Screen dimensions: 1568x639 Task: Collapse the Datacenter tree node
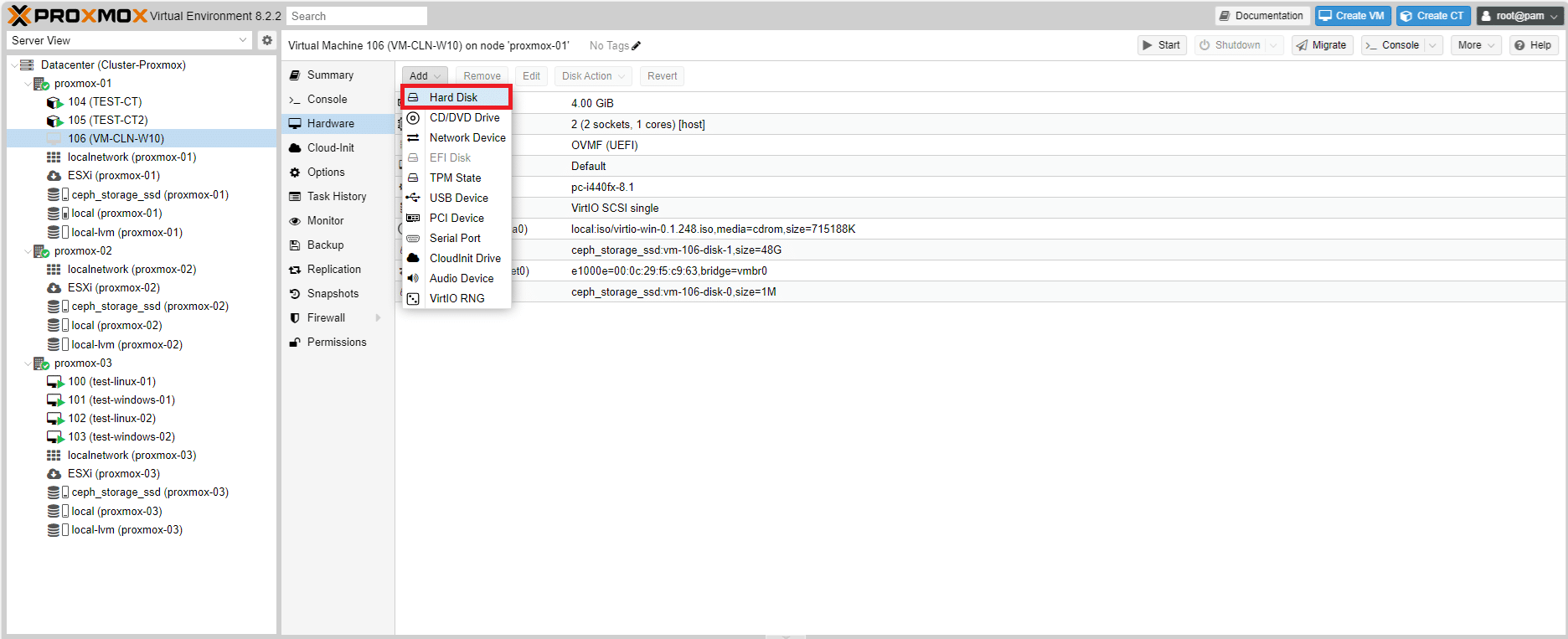14,65
